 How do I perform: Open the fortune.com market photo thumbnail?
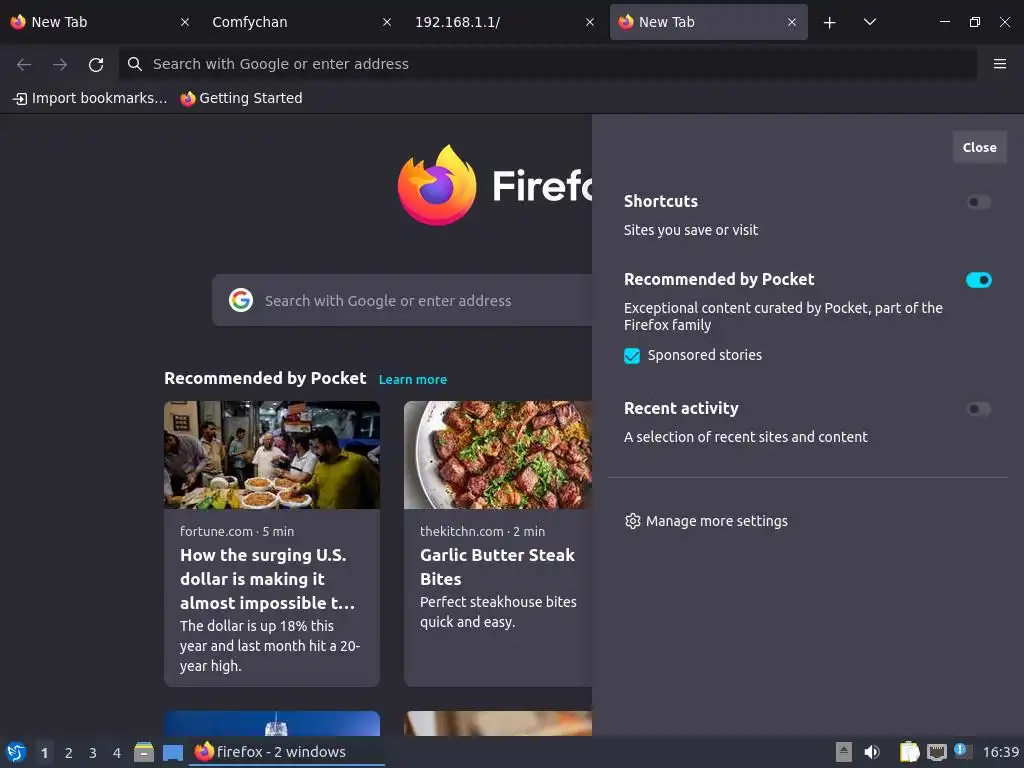click(272, 455)
